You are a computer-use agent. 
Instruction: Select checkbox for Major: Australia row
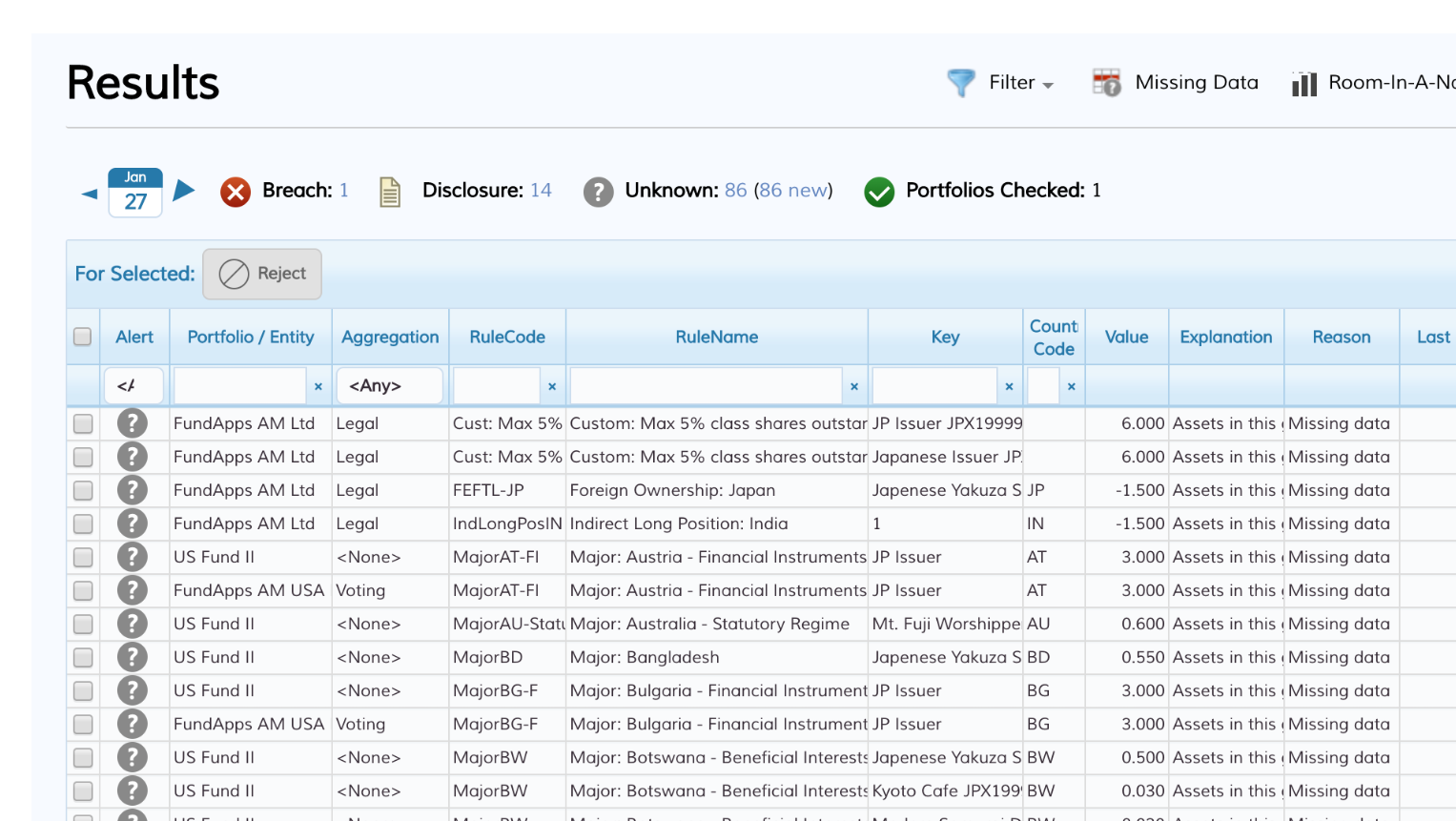coord(83,624)
